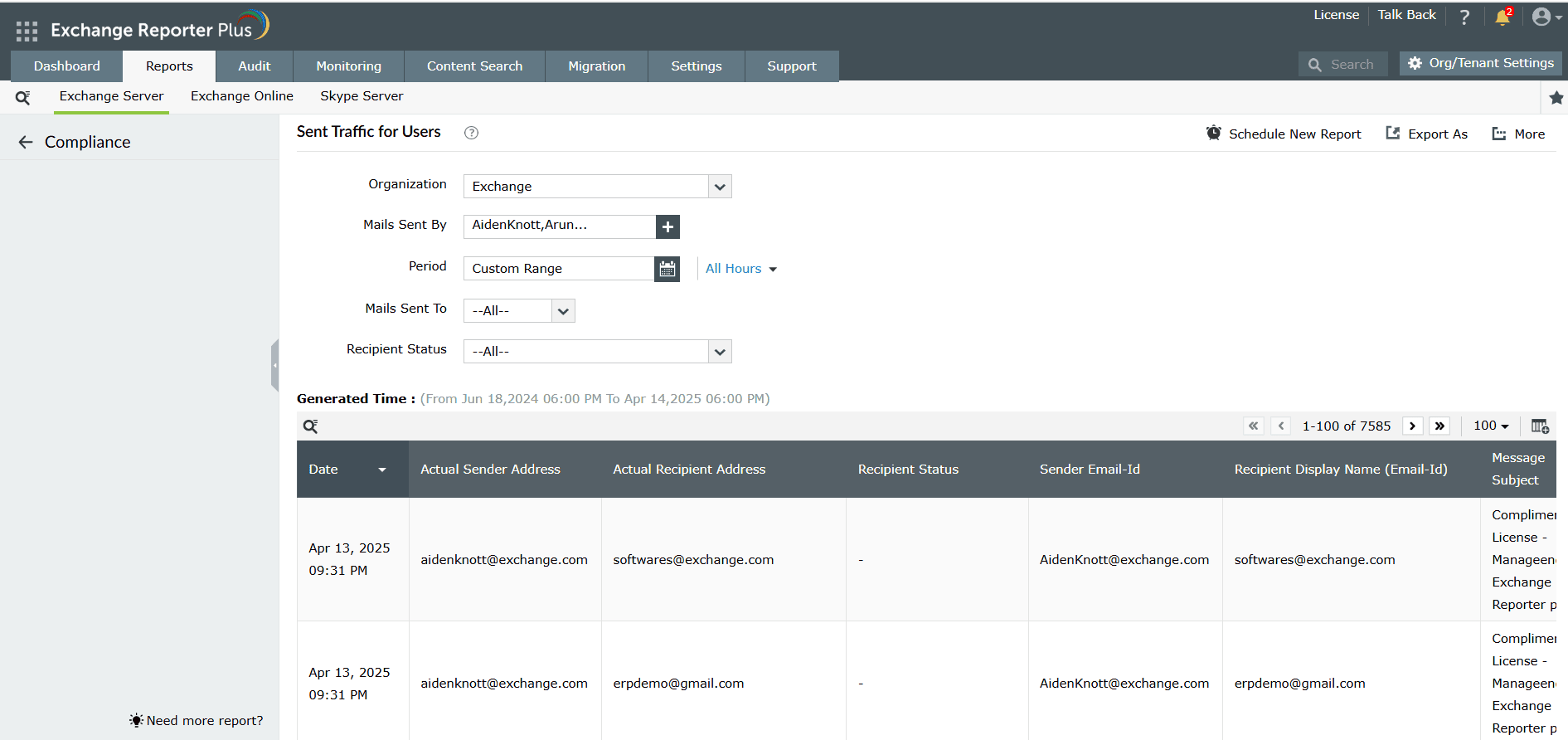Collapse the left sidebar panel handle
The height and width of the screenshot is (740, 1568).
(274, 365)
